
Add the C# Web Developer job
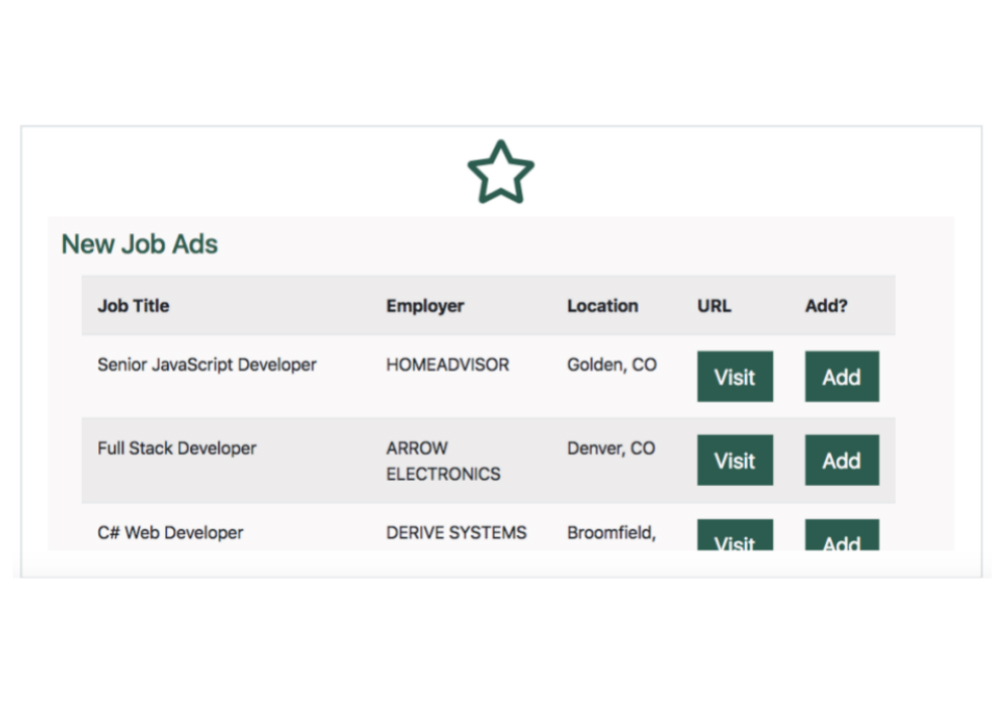(x=842, y=535)
